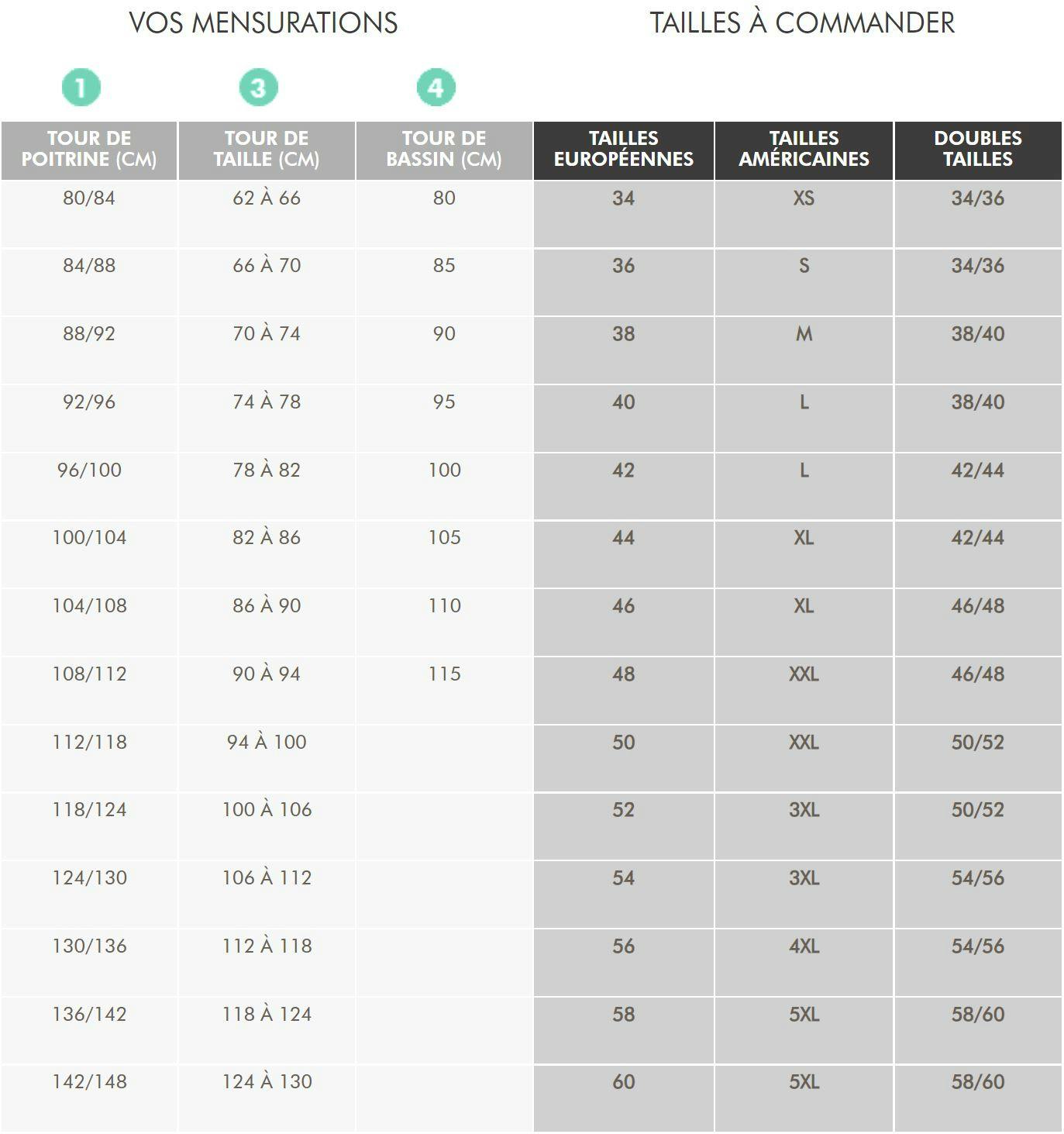Image resolution: width=1064 pixels, height=1134 pixels.
Task: Select hip measurement 115 cell
Action: coord(444,691)
